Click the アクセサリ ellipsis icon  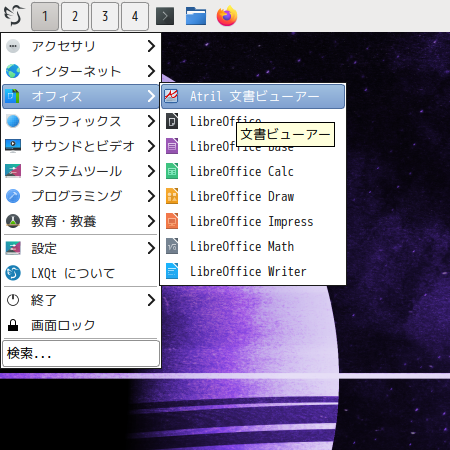click(x=13, y=46)
